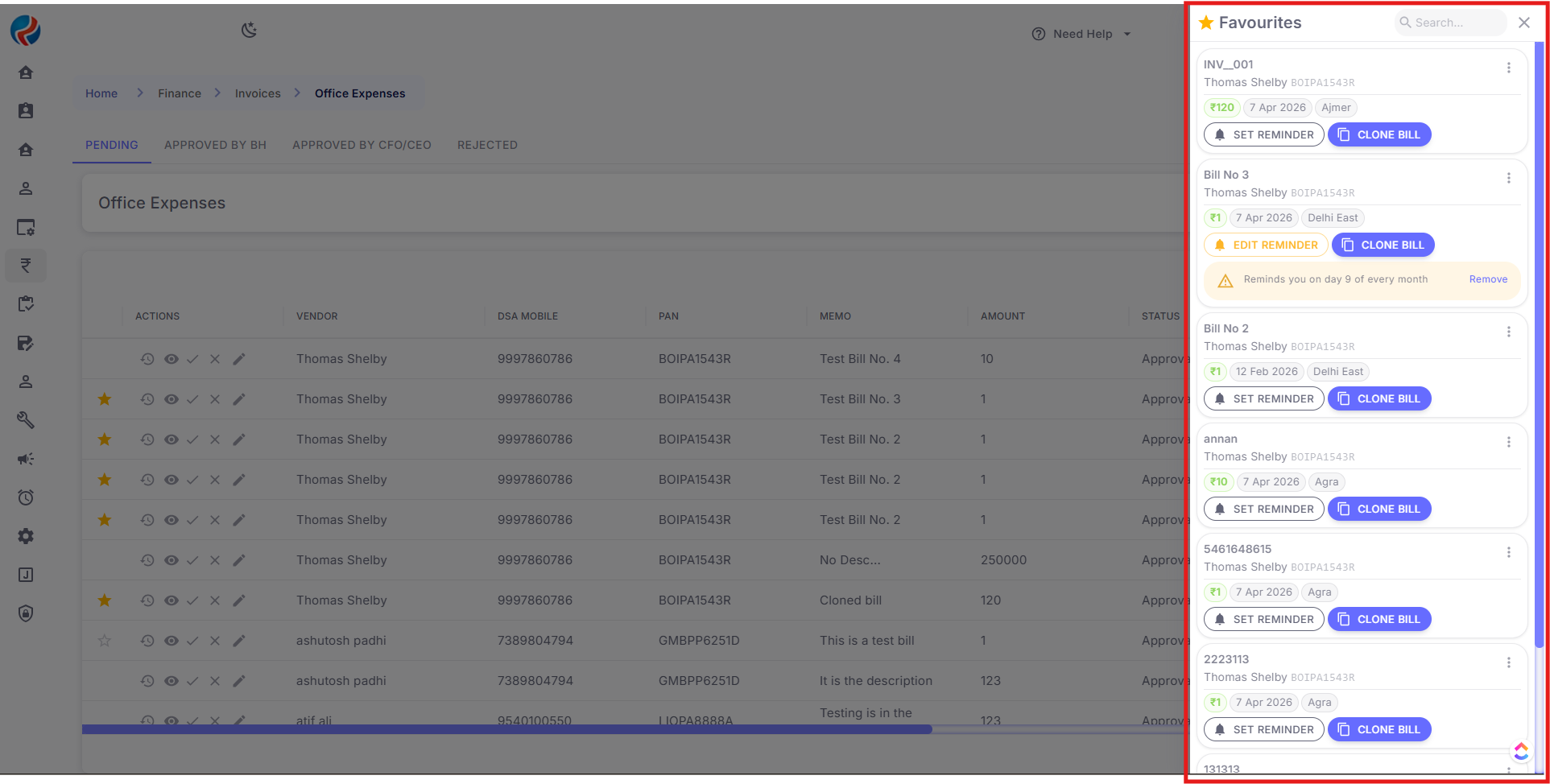Viewport: 1550px width, 784px height.
Task: Click Clone Bill for Bill No 2
Action: [x=1379, y=398]
